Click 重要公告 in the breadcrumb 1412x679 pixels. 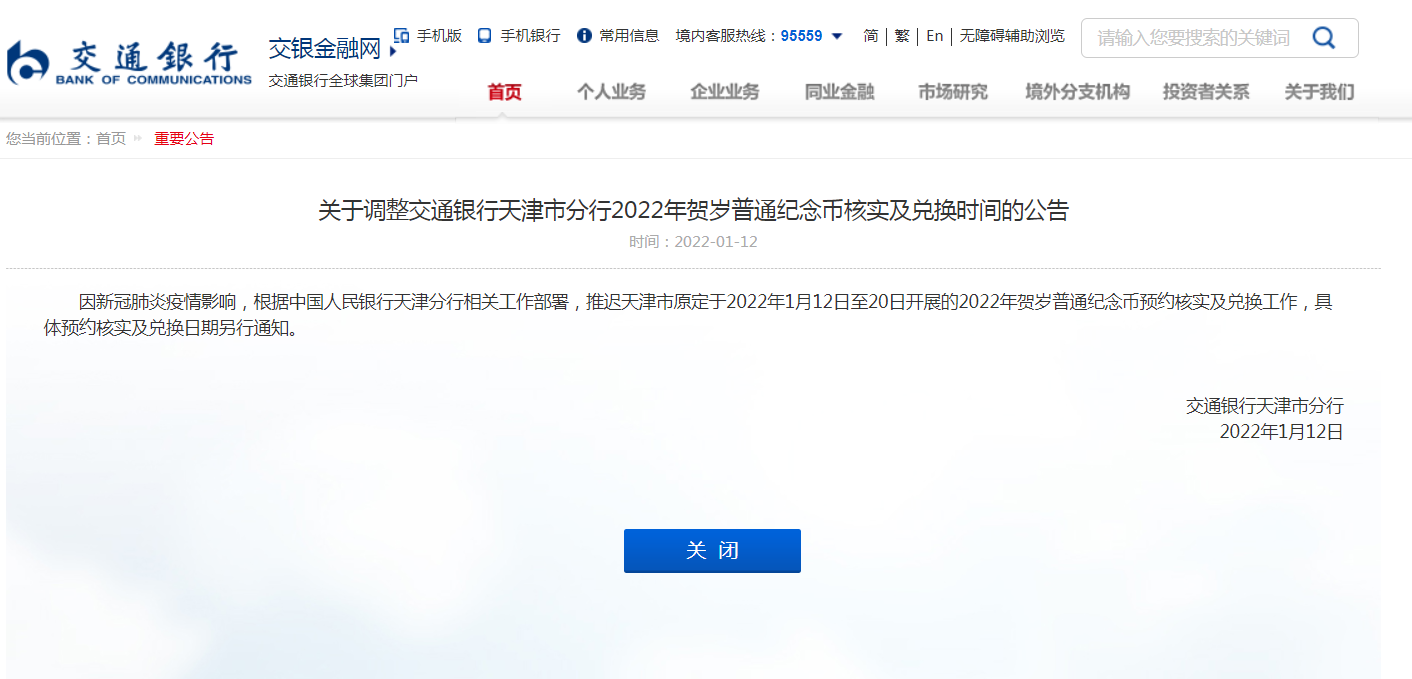point(184,139)
